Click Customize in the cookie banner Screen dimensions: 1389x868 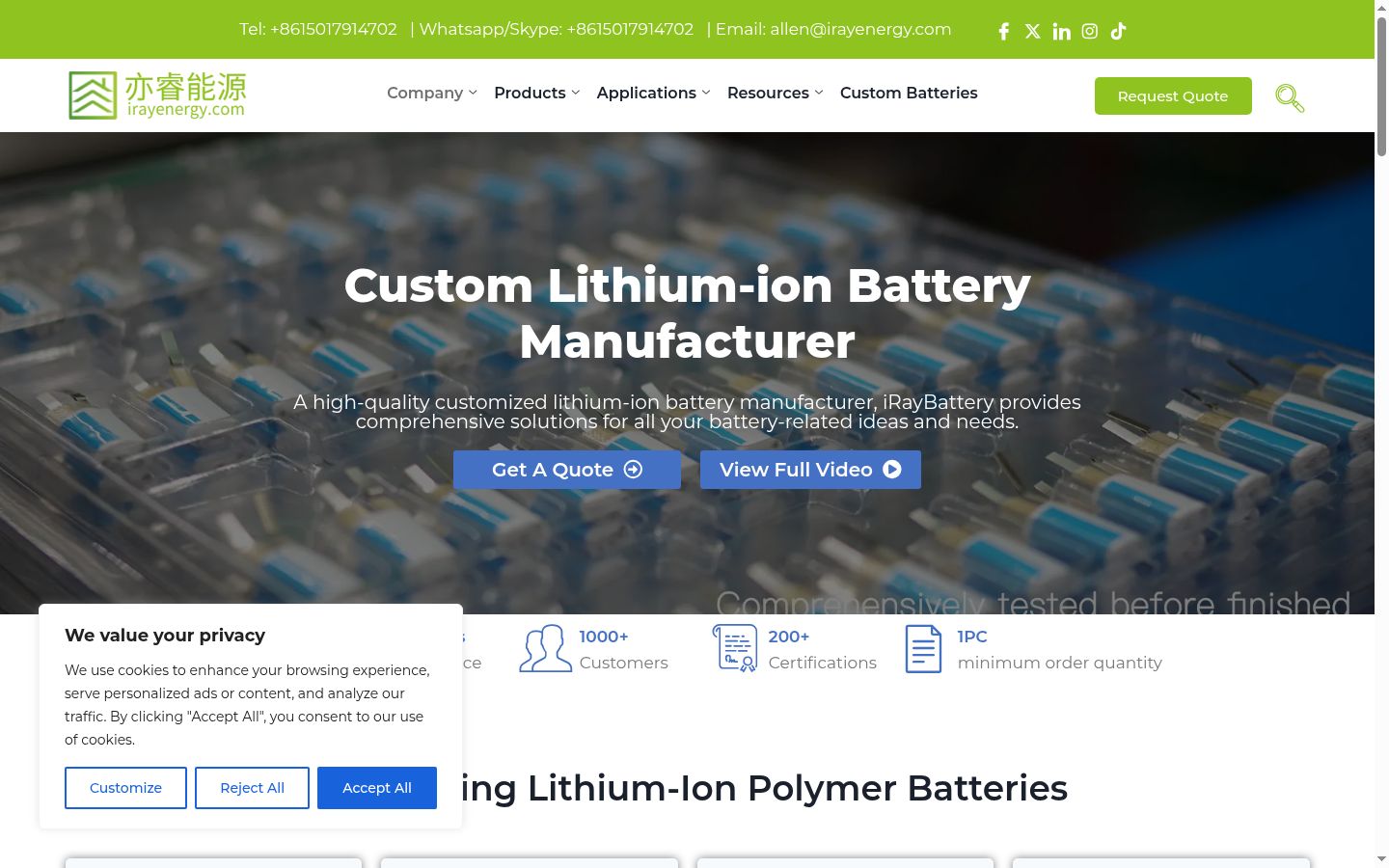point(125,788)
